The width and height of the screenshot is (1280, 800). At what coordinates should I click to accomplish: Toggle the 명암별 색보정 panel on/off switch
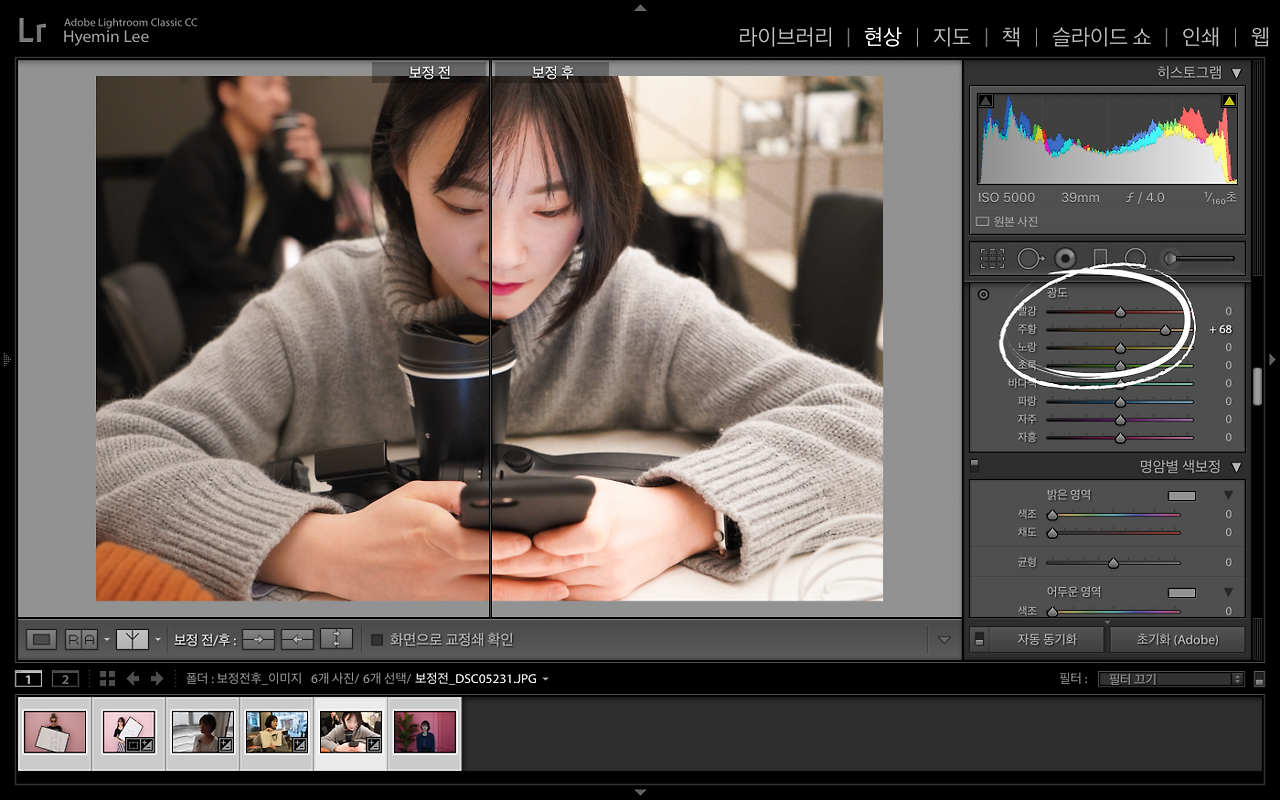[975, 465]
